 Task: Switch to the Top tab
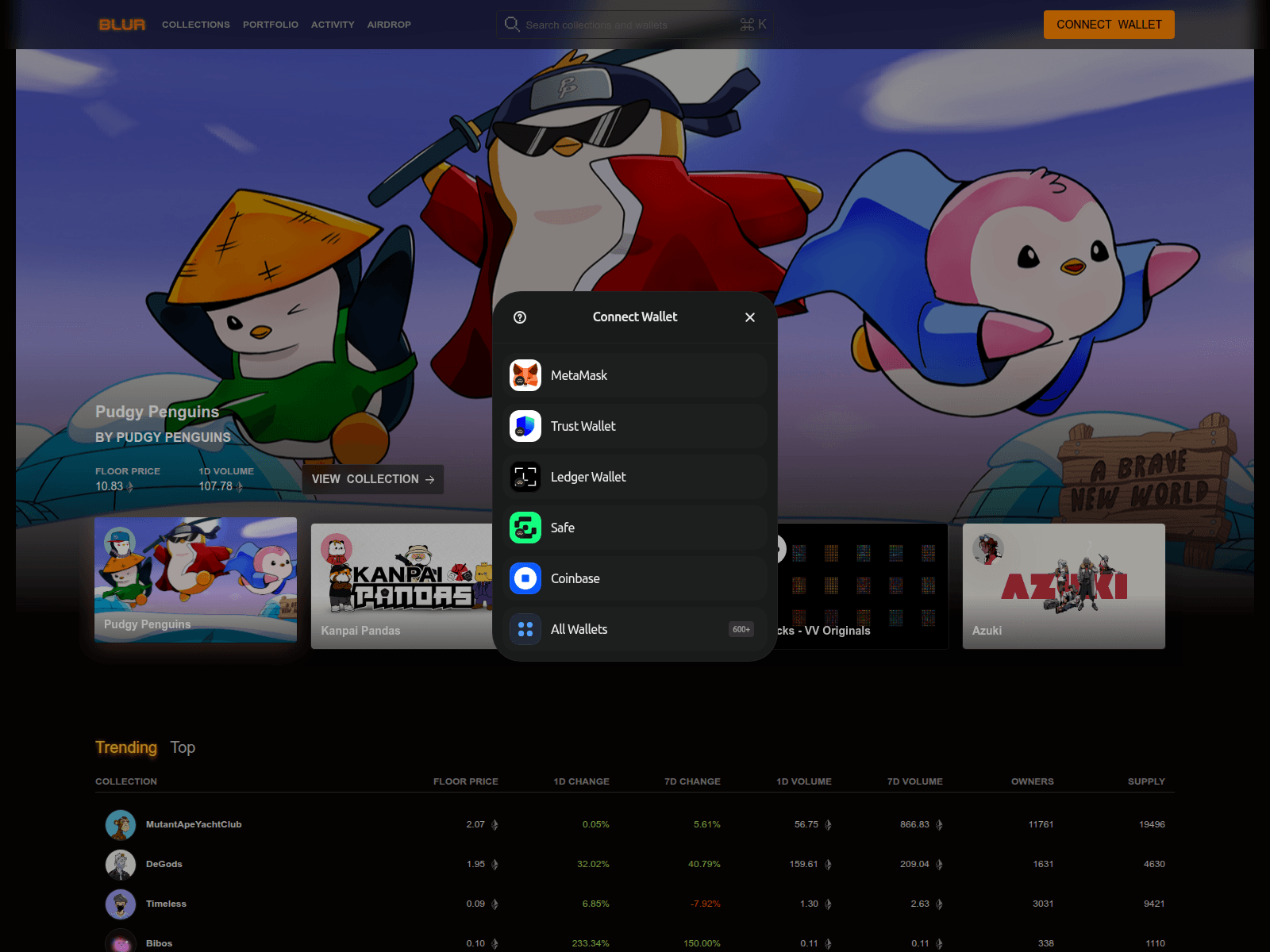(x=183, y=747)
